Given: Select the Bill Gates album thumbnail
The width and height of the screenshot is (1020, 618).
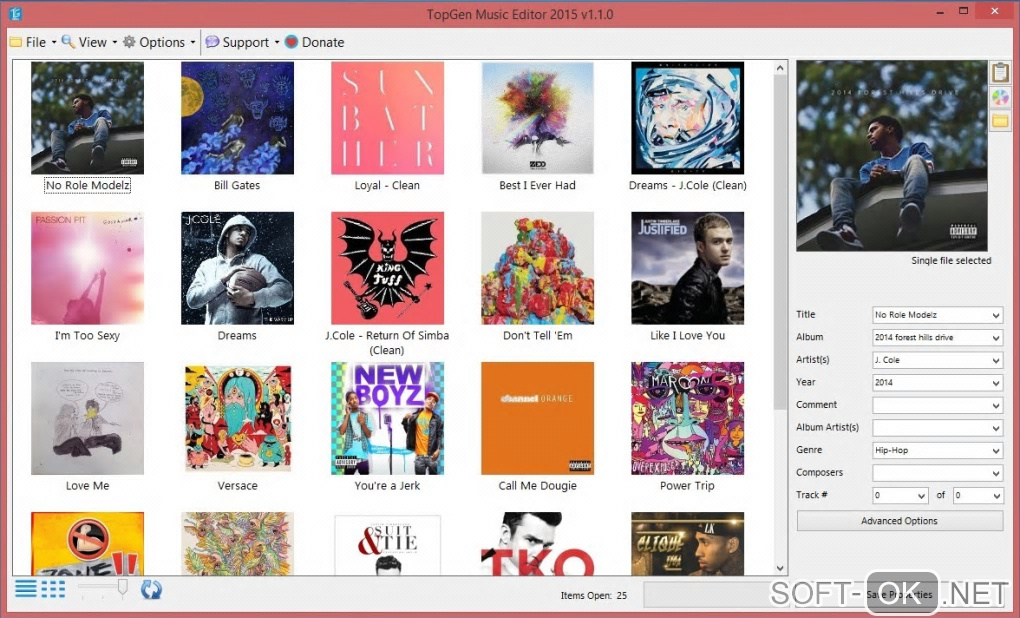Looking at the screenshot, I should pyautogui.click(x=237, y=118).
